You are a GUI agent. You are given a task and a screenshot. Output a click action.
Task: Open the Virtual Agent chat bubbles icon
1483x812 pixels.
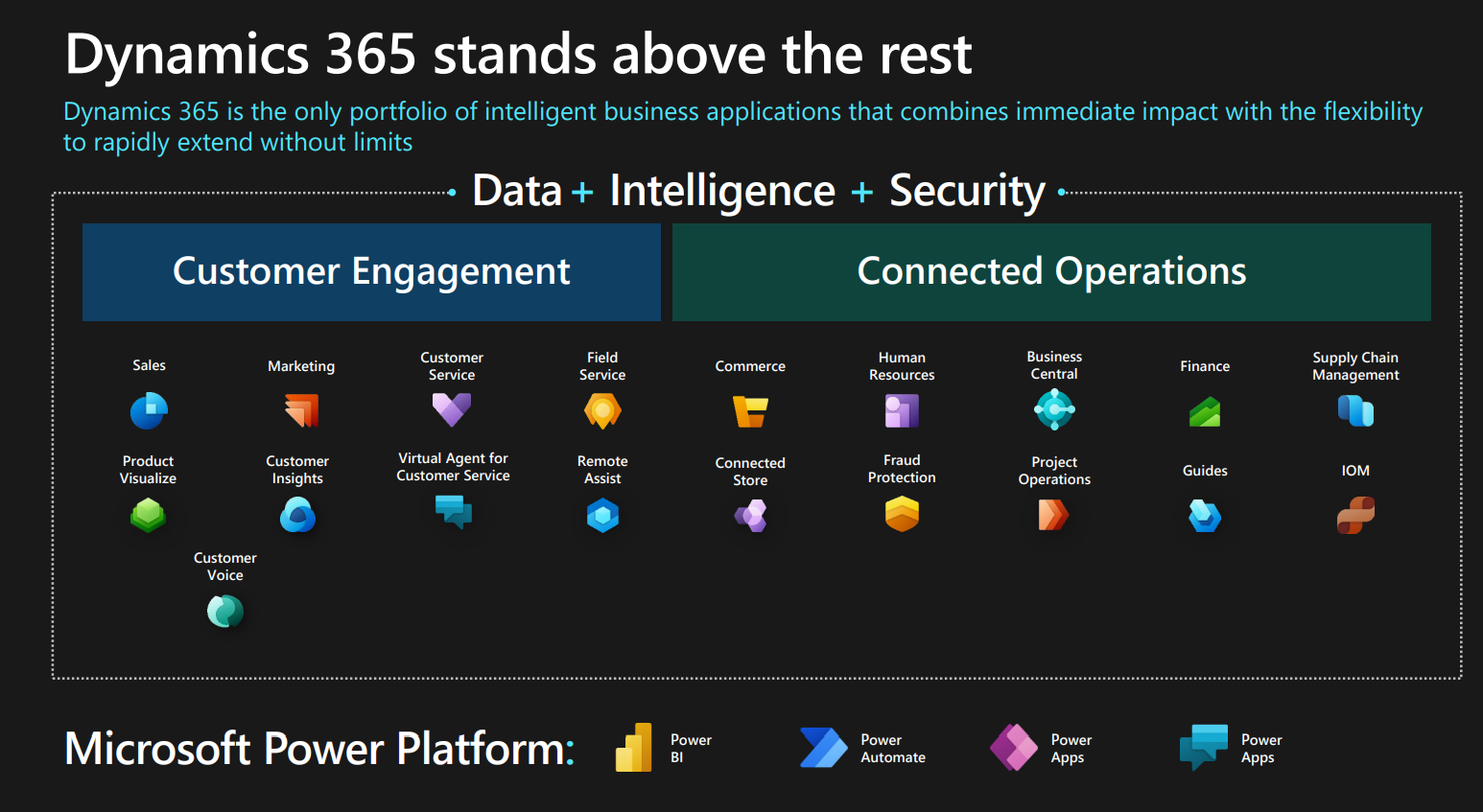(453, 511)
